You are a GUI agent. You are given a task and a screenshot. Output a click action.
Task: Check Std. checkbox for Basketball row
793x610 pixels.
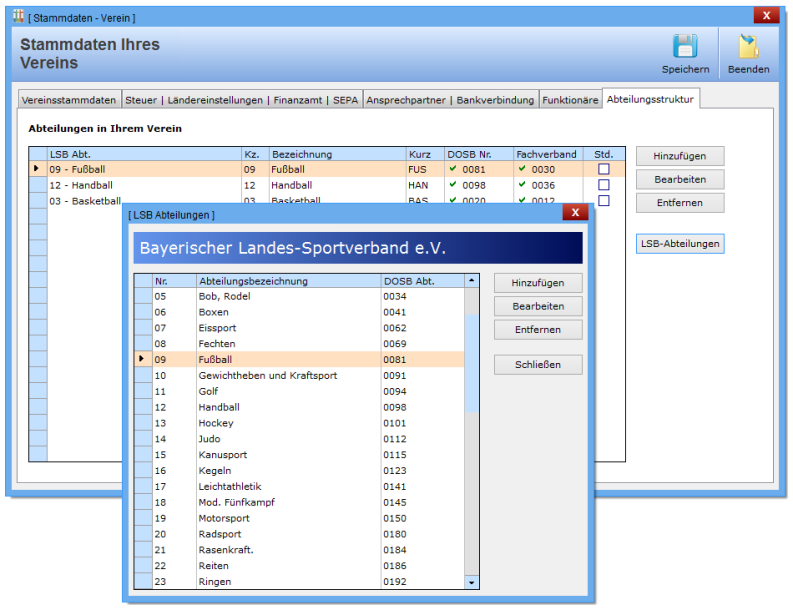(x=603, y=200)
